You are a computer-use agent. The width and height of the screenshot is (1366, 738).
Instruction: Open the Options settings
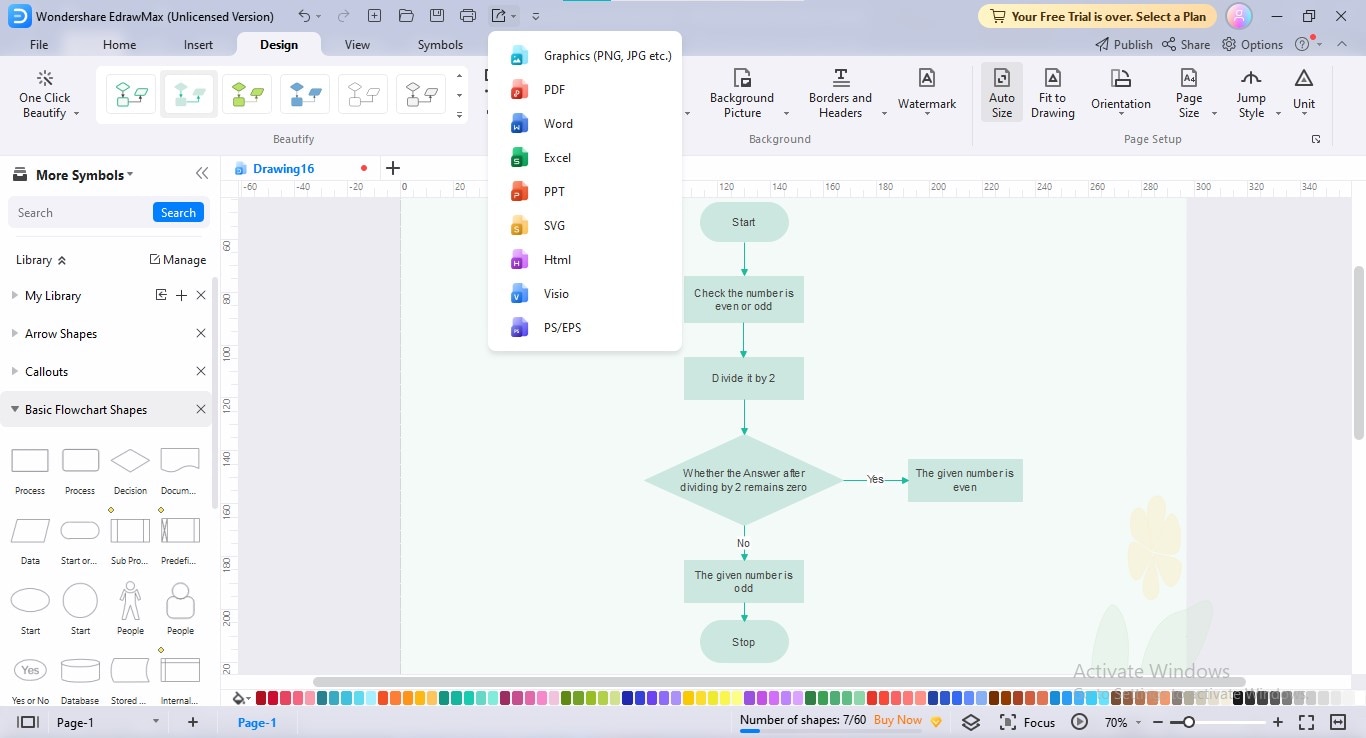click(x=1252, y=45)
